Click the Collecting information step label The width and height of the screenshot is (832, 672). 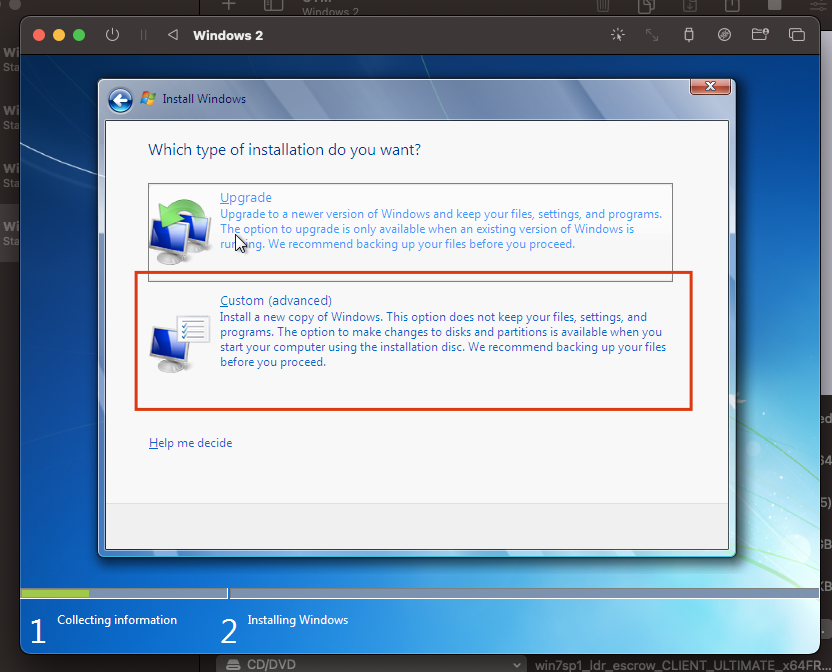click(x=117, y=620)
